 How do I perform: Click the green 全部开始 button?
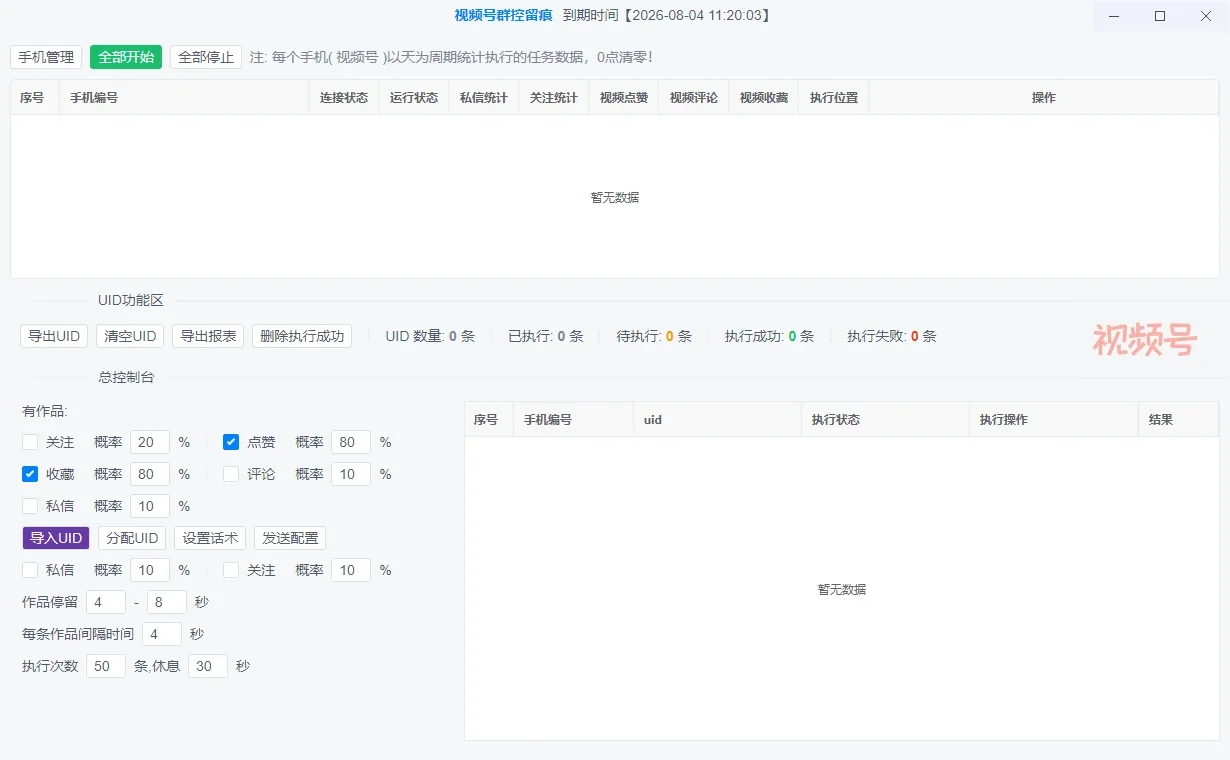(126, 57)
